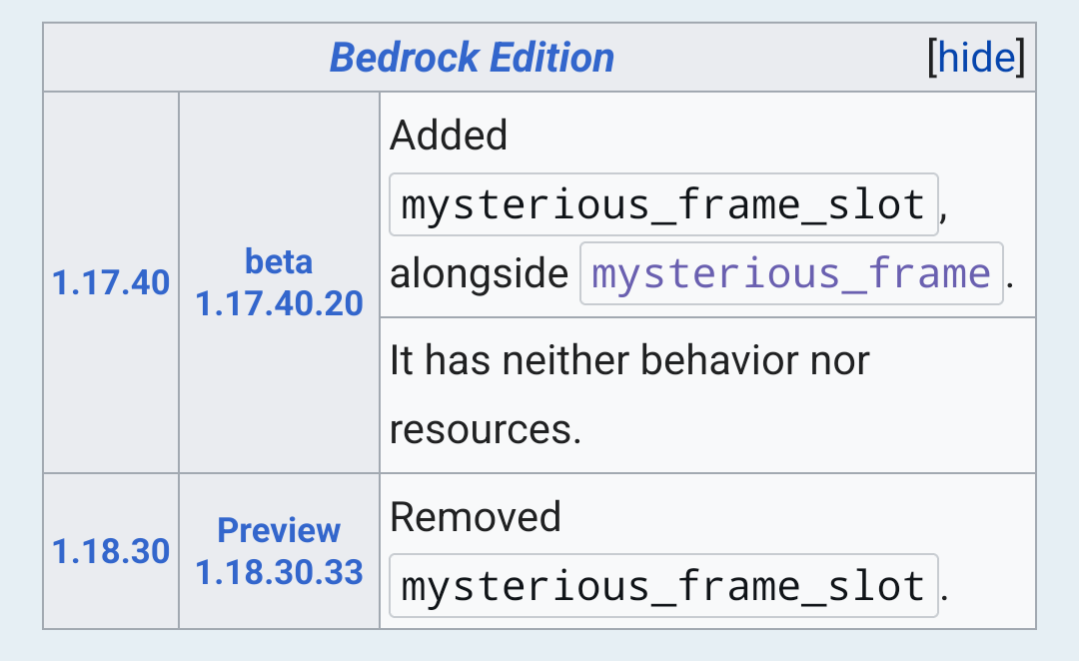This screenshot has width=1079, height=661.
Task: Click the word alongside
Action: (x=479, y=274)
